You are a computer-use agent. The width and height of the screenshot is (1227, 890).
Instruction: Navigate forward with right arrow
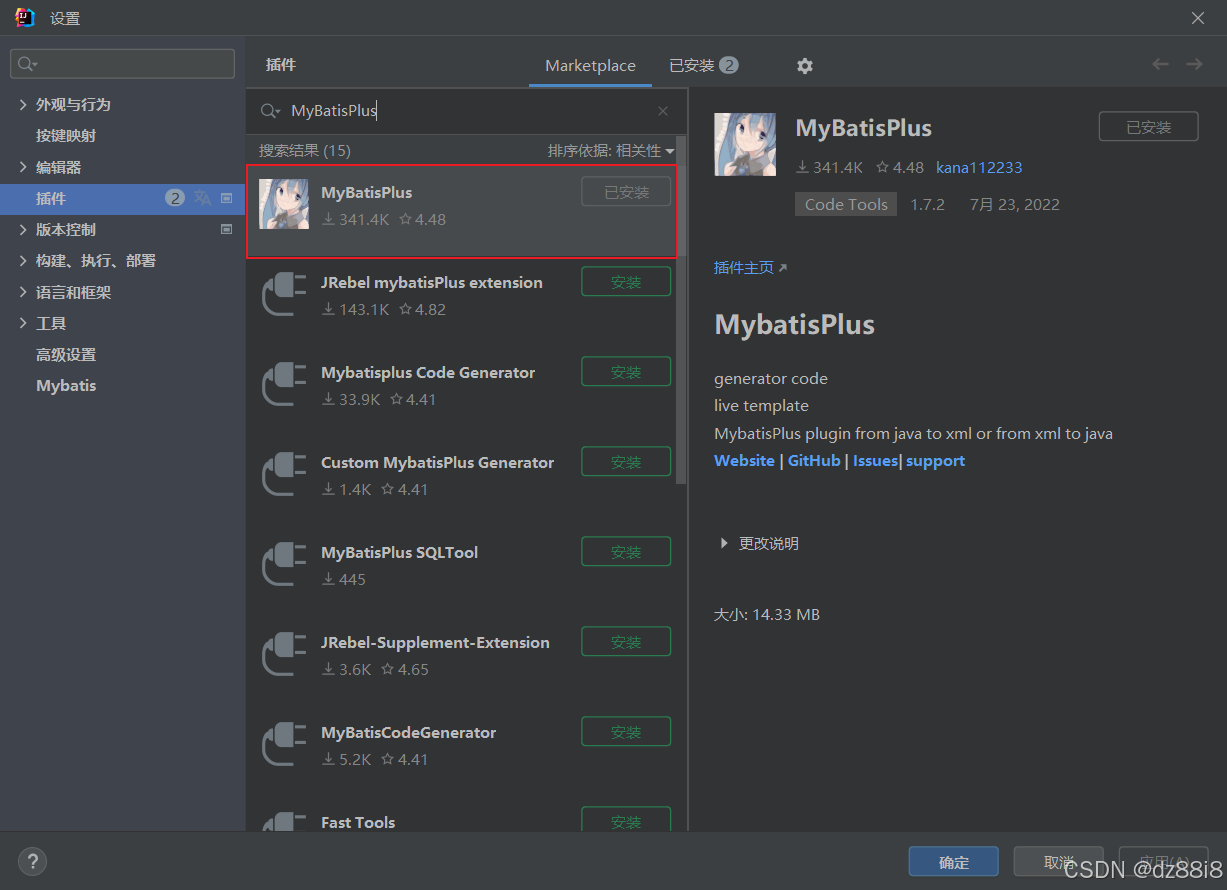click(1194, 64)
